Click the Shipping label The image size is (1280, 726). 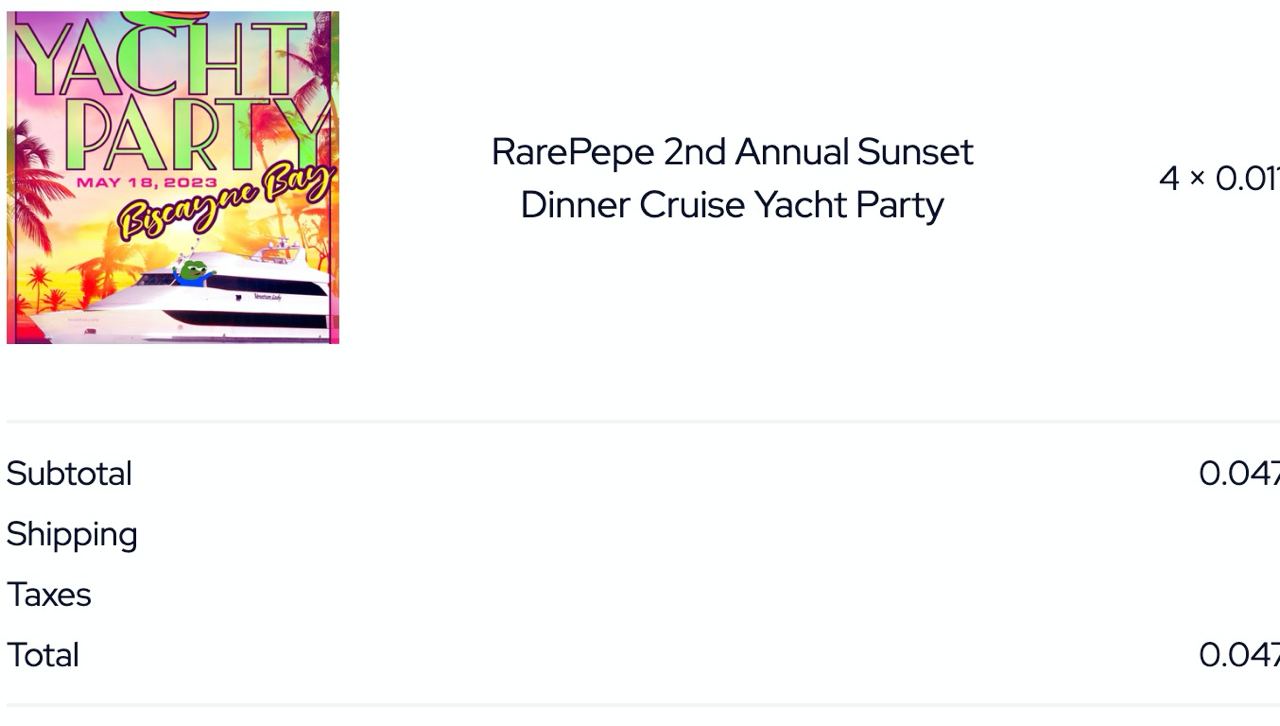click(x=72, y=535)
